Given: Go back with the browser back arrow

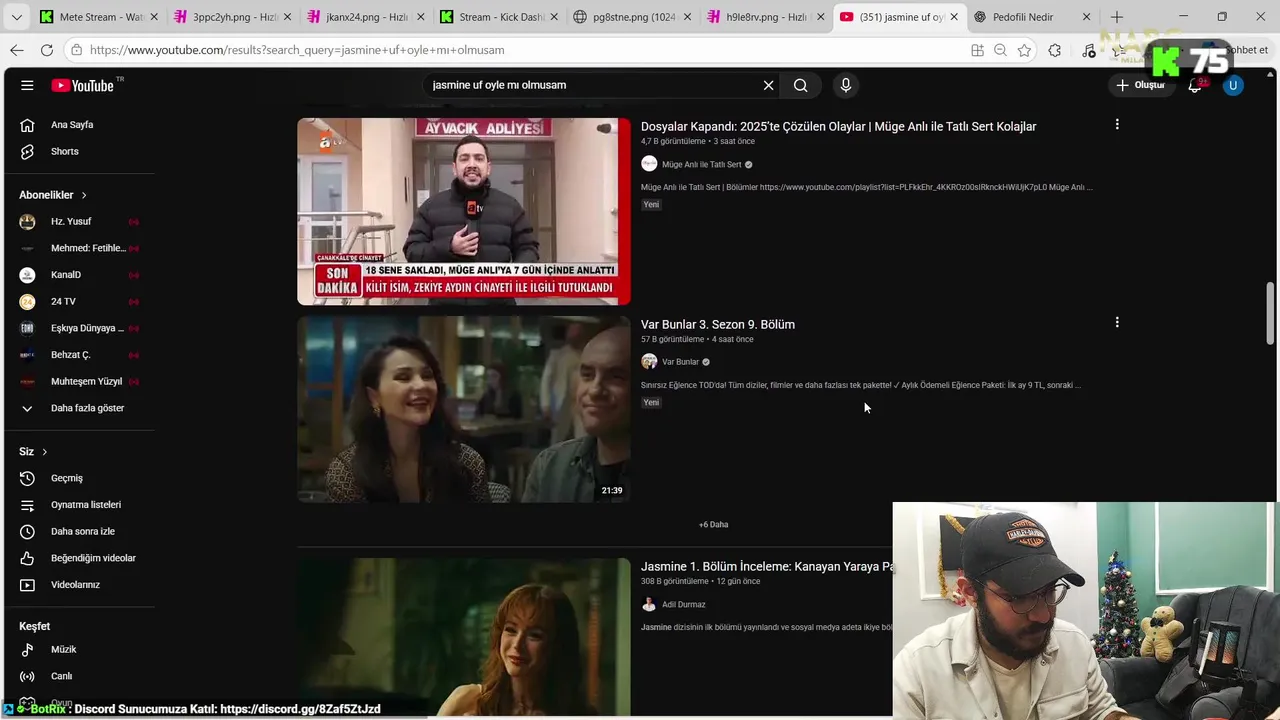Looking at the screenshot, I should pyautogui.click(x=17, y=50).
